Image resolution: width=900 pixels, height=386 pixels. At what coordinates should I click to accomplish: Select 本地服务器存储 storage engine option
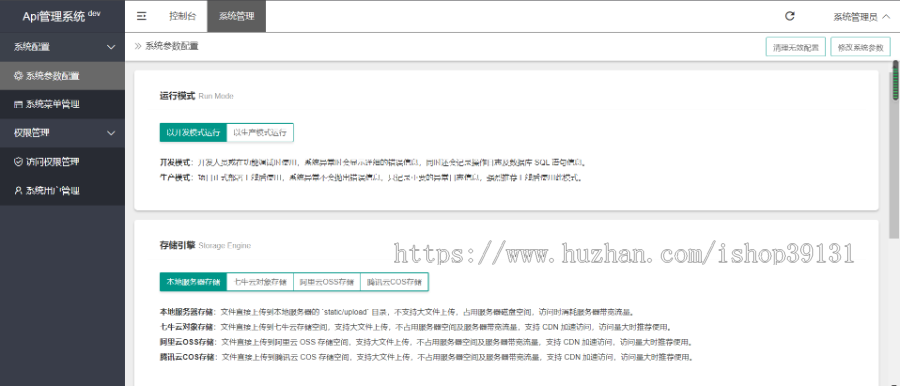point(193,282)
